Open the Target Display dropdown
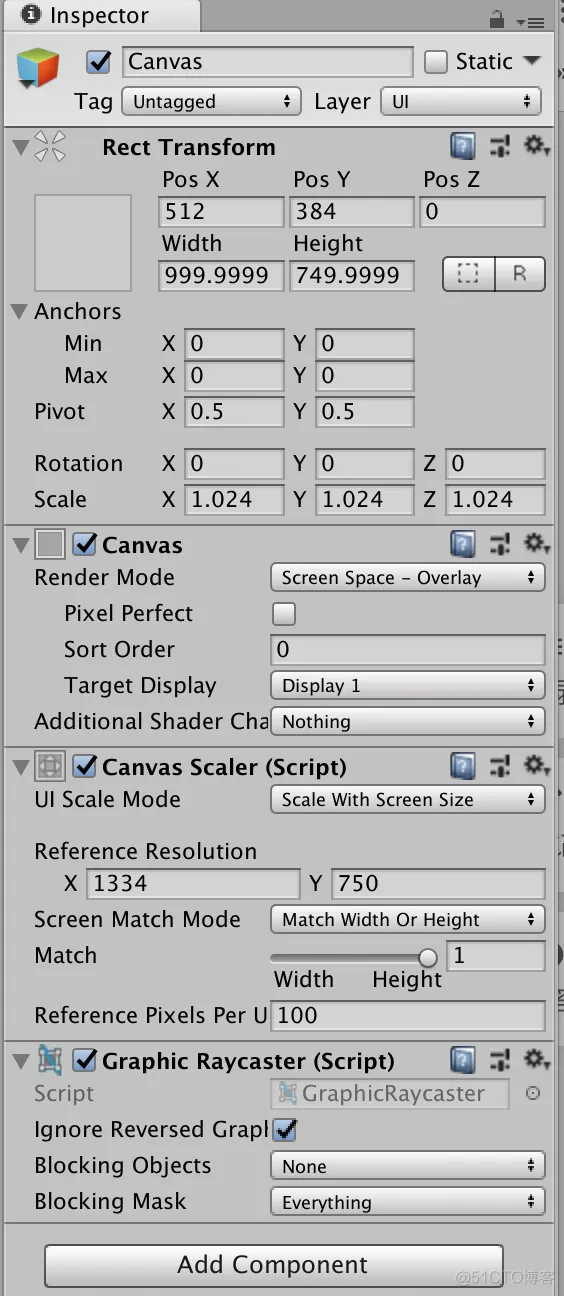Screen dimensions: 564x1296 click(407, 685)
